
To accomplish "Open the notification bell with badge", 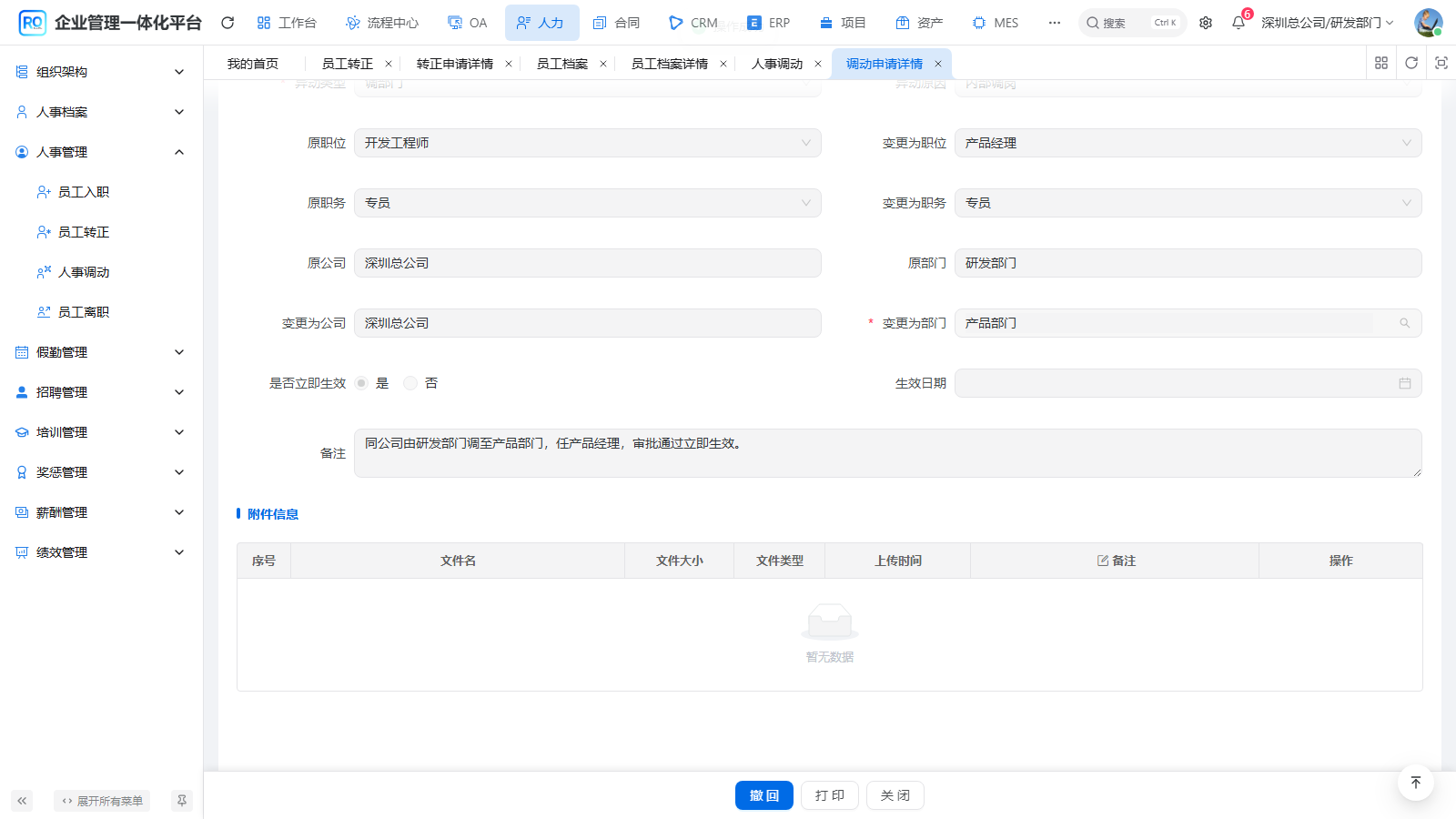I will point(1239,22).
